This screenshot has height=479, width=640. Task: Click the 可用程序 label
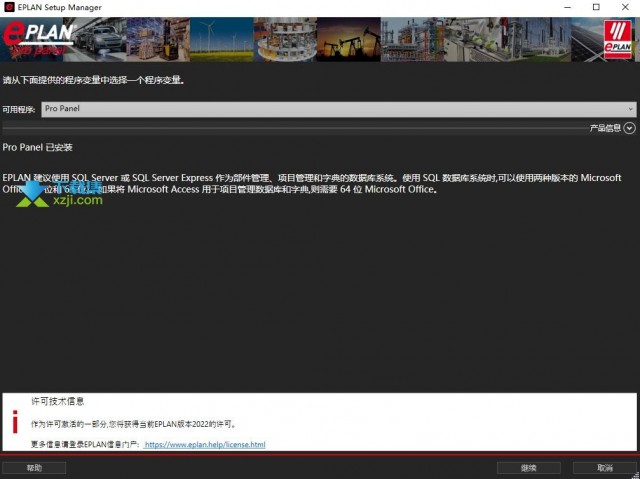(x=19, y=109)
